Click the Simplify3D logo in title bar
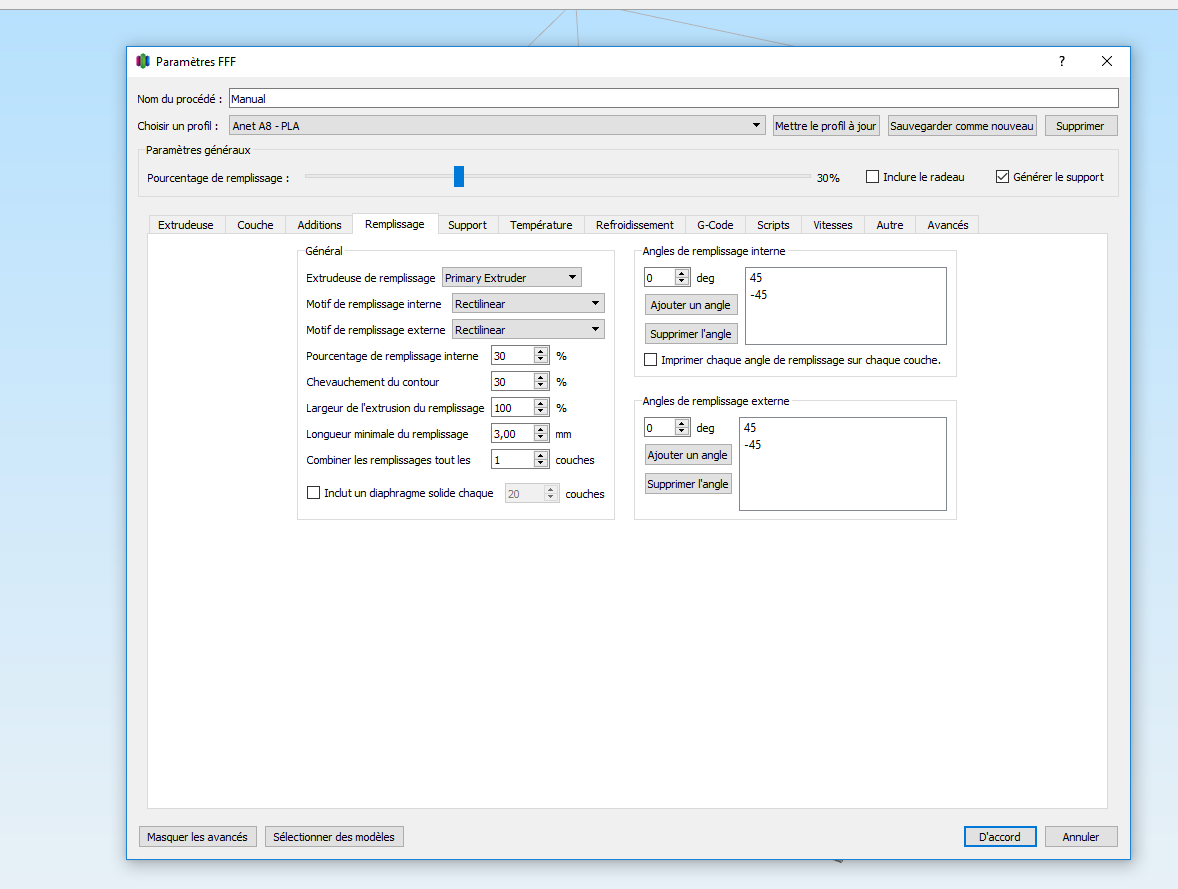The width and height of the screenshot is (1178, 889). pos(143,61)
